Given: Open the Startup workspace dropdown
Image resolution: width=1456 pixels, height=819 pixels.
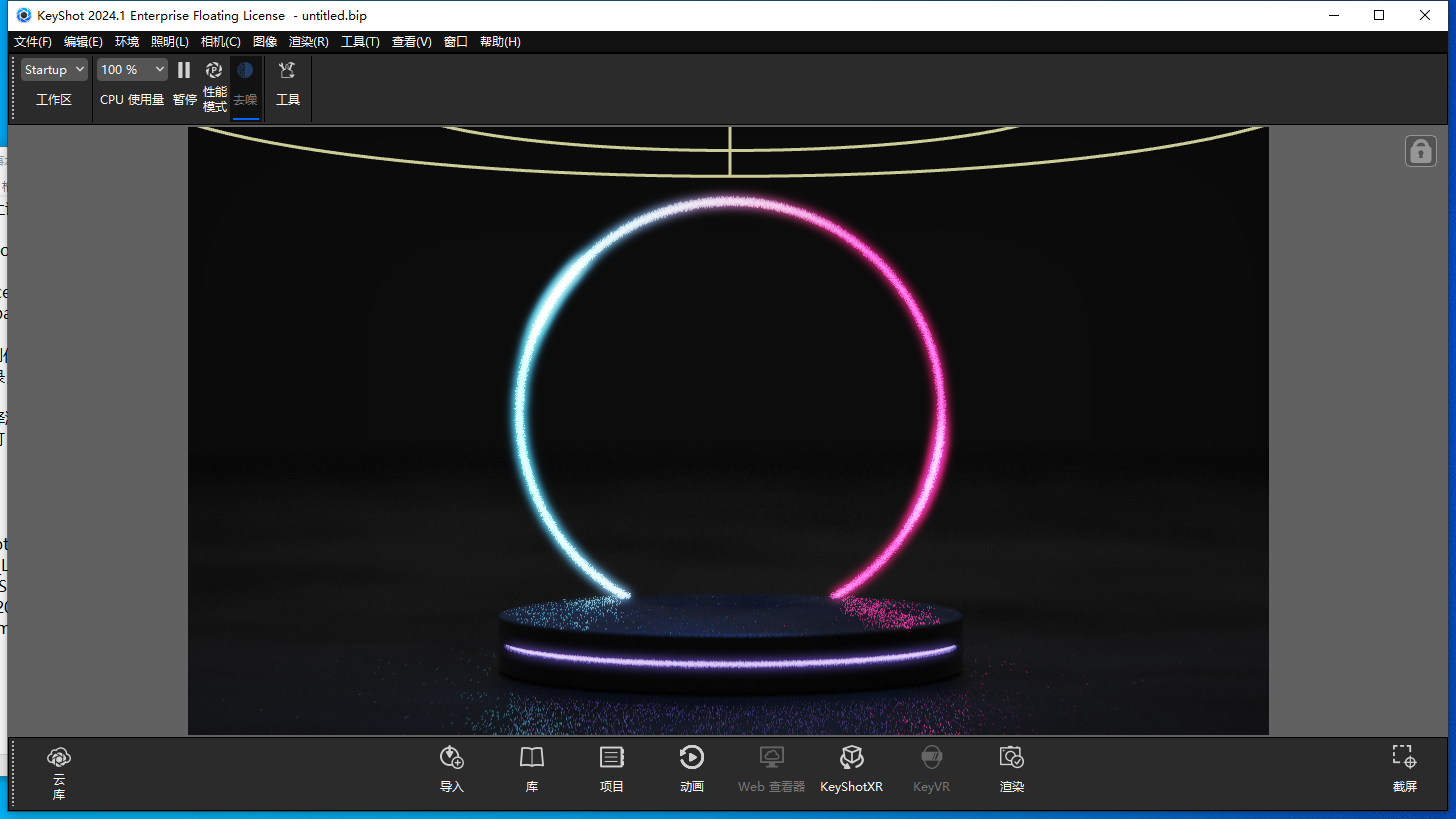Looking at the screenshot, I should (54, 69).
